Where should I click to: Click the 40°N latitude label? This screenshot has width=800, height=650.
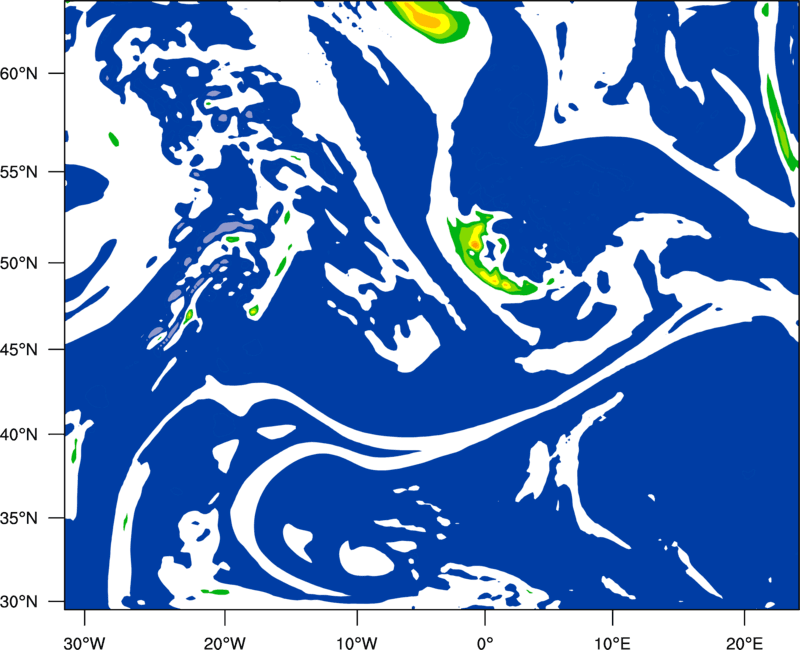pyautogui.click(x=19, y=435)
